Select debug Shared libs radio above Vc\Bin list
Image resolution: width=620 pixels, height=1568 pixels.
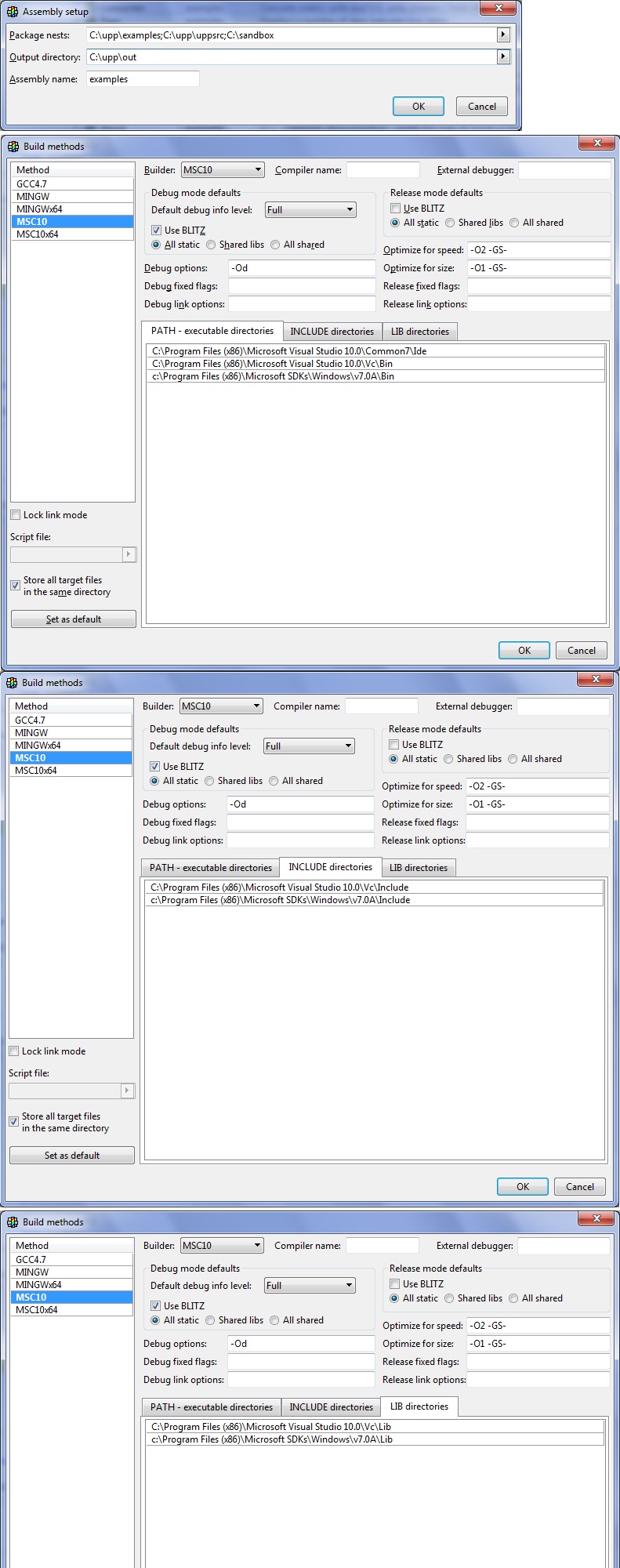pos(211,245)
